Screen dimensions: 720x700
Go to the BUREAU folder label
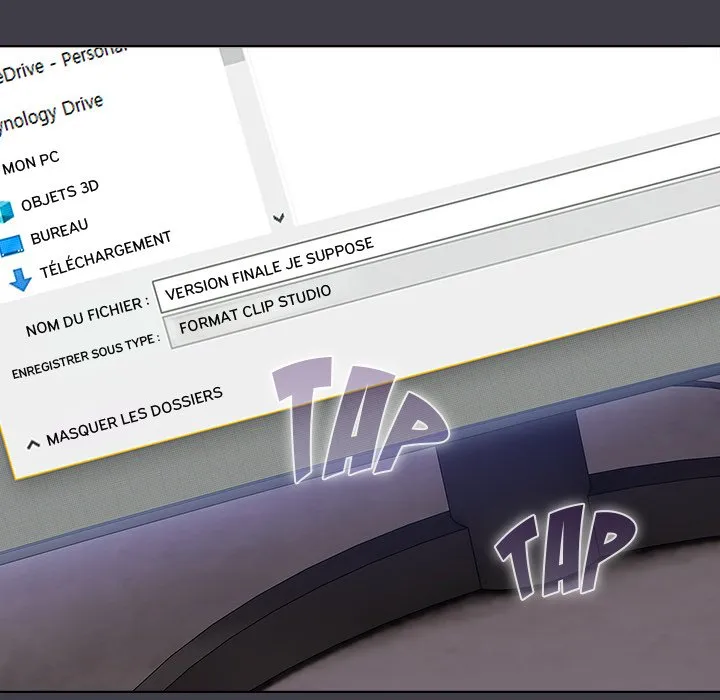[59, 232]
